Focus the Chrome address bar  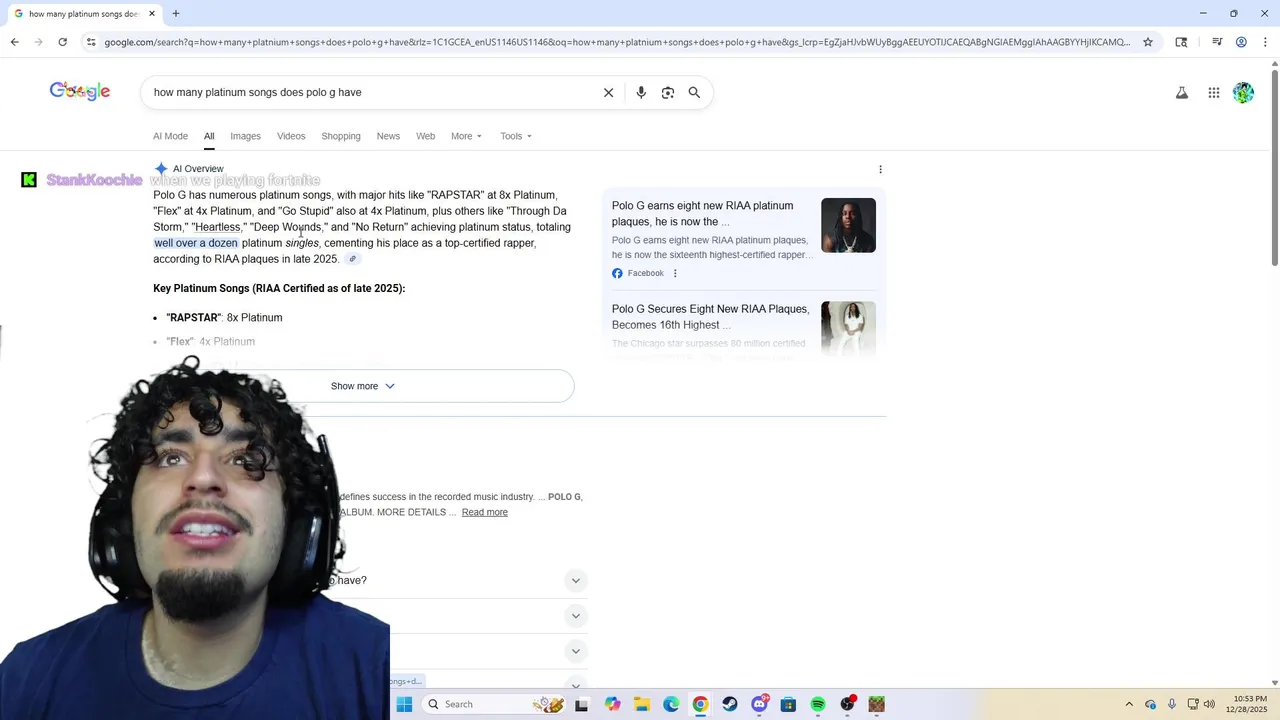pyautogui.click(x=615, y=42)
